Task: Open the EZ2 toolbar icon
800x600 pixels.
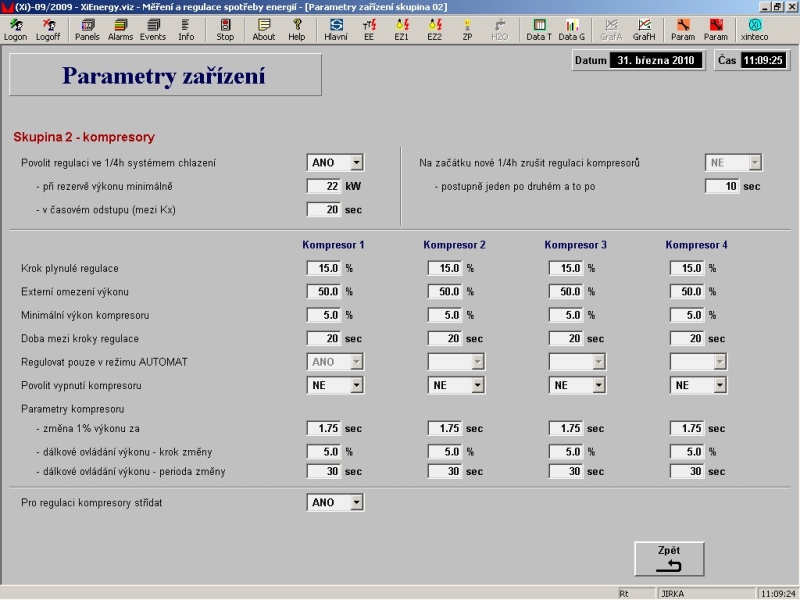Action: click(x=434, y=30)
